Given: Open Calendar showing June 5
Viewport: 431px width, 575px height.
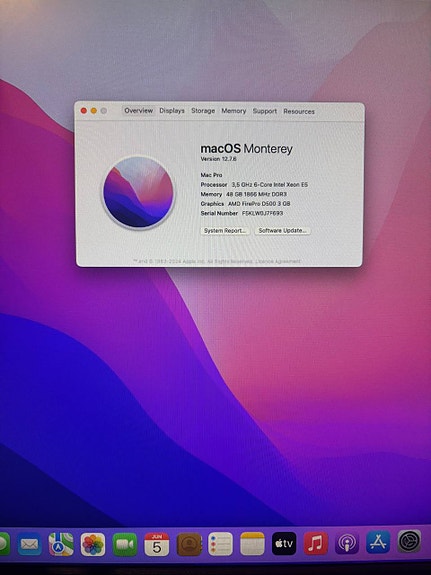Looking at the screenshot, I should tap(157, 544).
